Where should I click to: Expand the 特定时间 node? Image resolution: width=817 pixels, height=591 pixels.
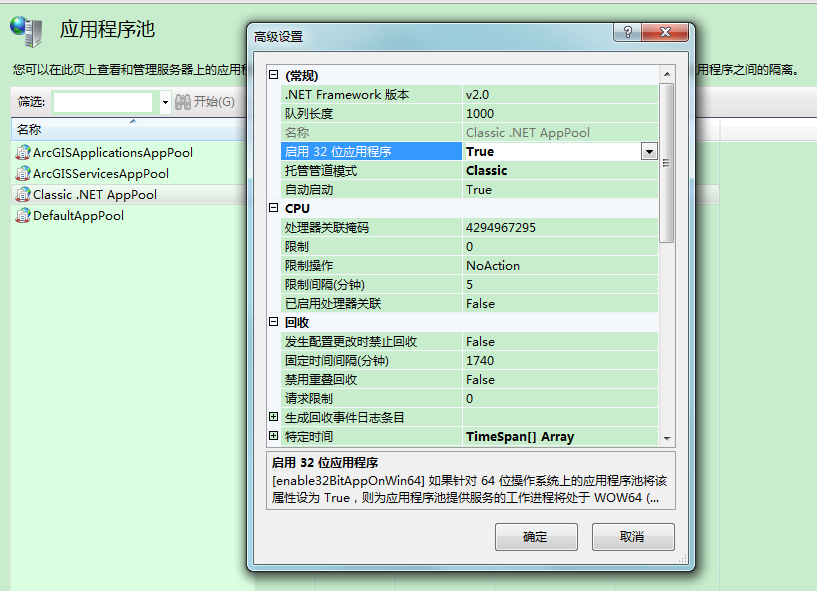[274, 437]
